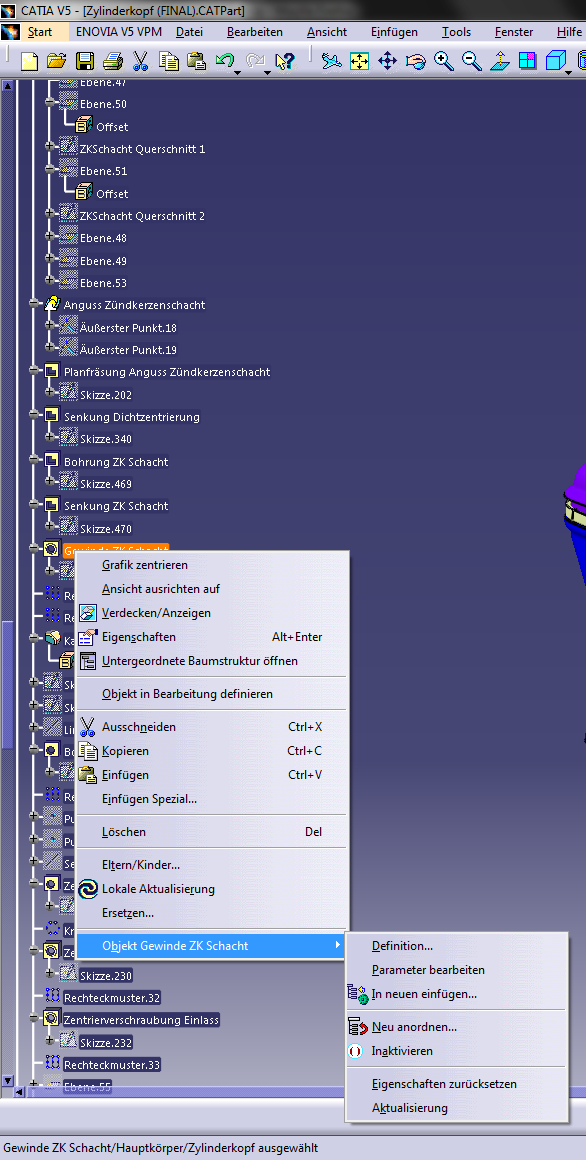Choose Untergeordnete Baumstruktur öffnen
This screenshot has width=586, height=1160.
(x=212, y=661)
